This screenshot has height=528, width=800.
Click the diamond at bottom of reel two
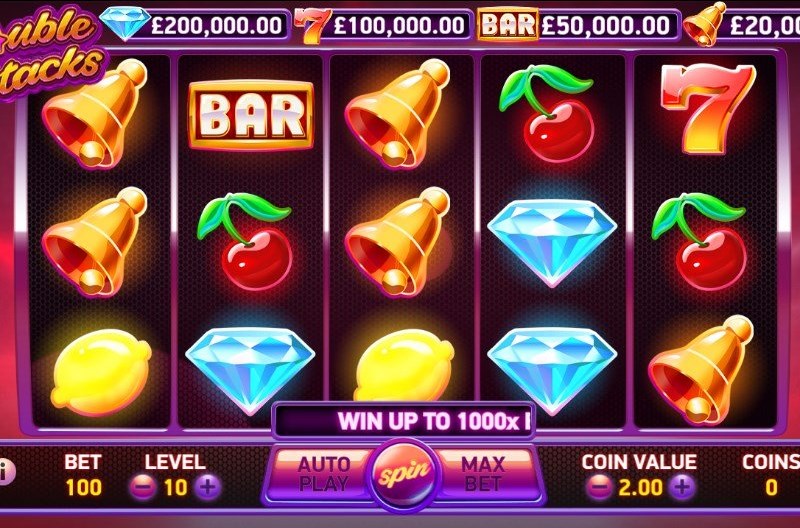(250, 369)
